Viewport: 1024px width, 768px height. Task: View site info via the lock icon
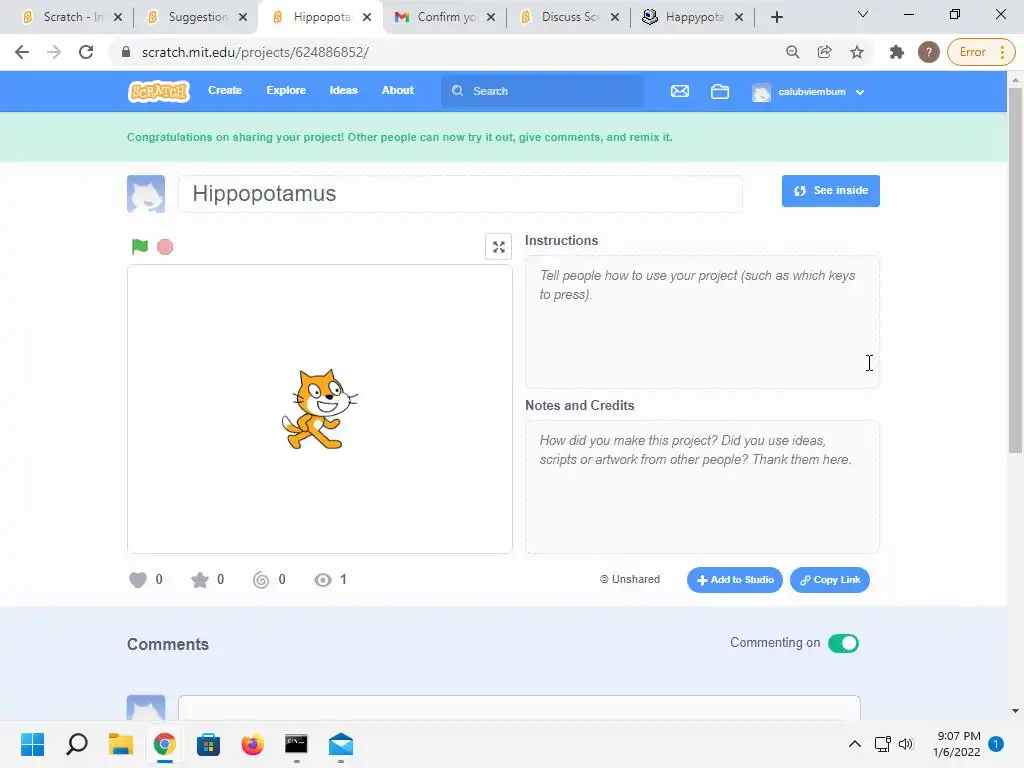[126, 52]
